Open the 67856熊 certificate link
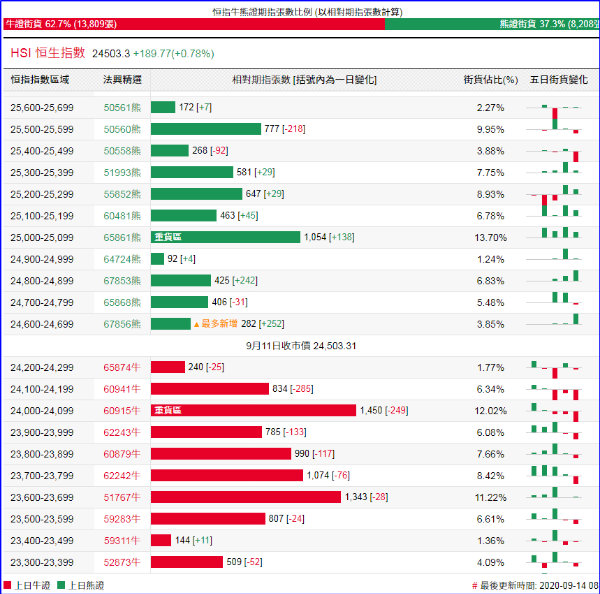Image resolution: width=600 pixels, height=594 pixels. click(122, 324)
